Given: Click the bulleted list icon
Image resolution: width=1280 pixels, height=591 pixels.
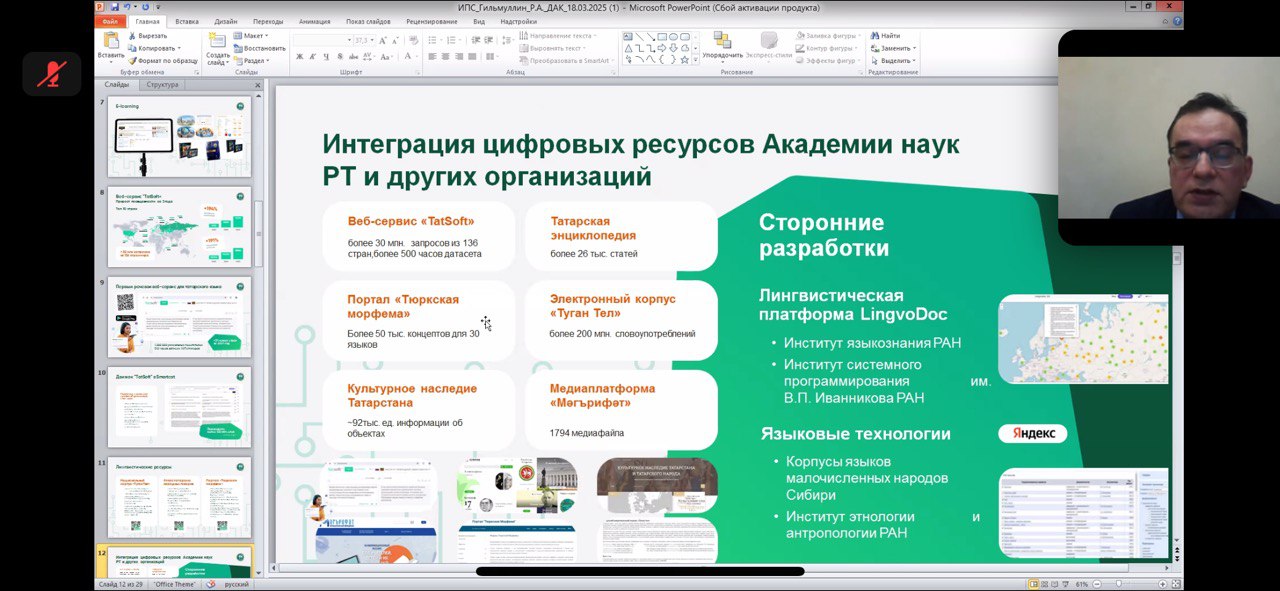Looking at the screenshot, I should 432,40.
